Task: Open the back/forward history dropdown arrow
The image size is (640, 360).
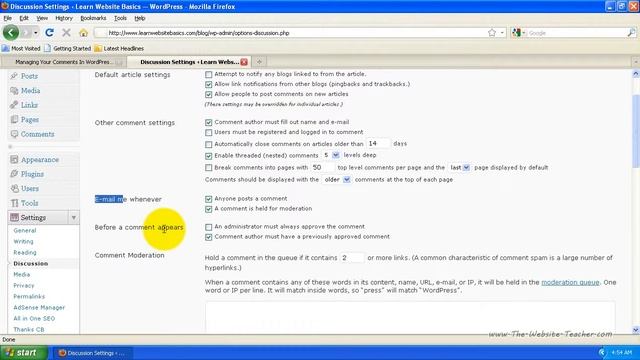Action: (x=36, y=33)
